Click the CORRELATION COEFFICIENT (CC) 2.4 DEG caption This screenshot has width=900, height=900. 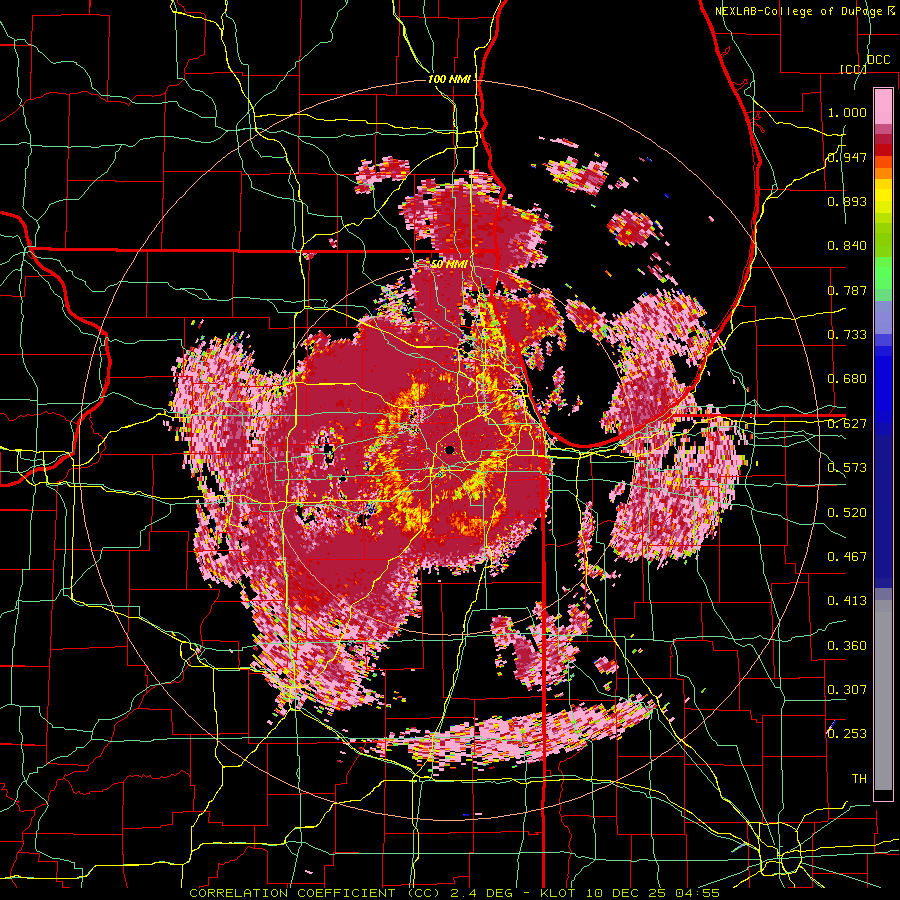click(351, 893)
